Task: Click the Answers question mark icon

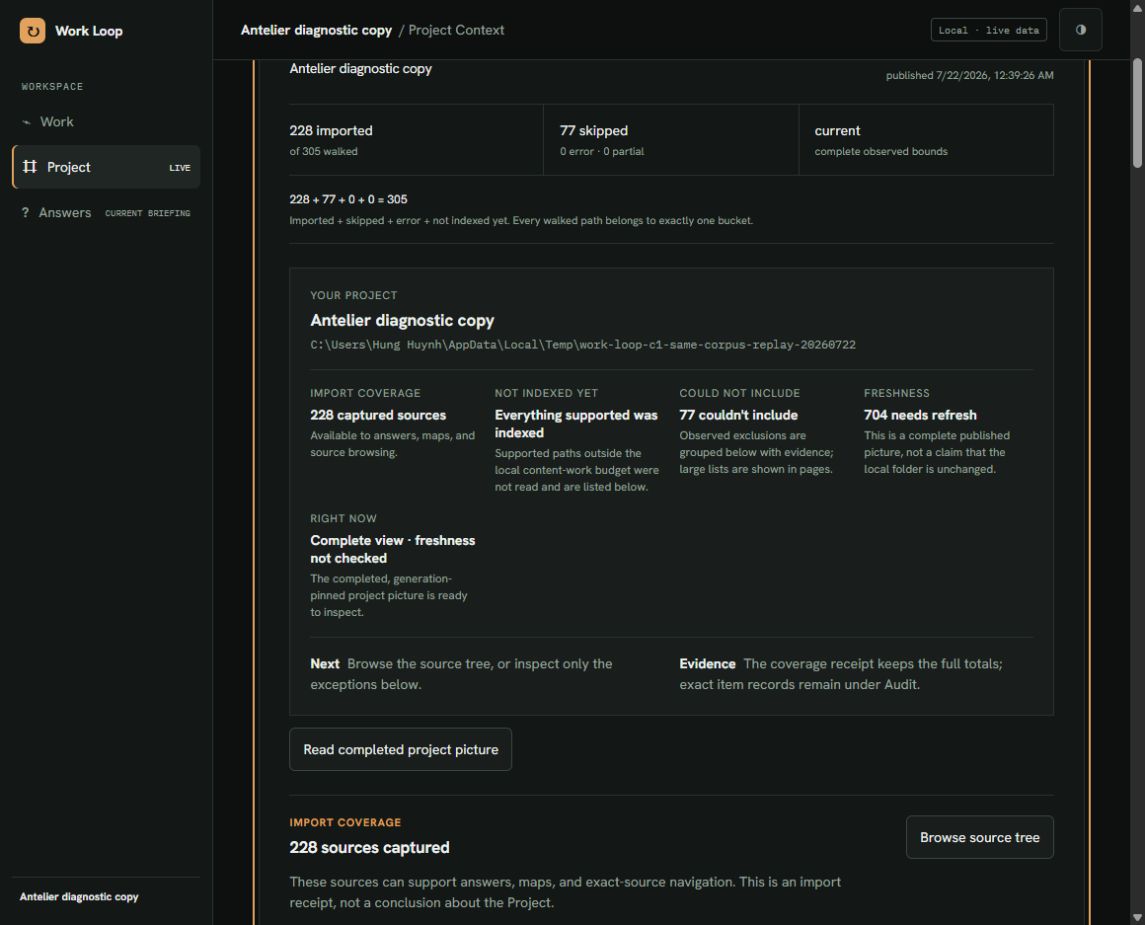Action: (x=26, y=212)
